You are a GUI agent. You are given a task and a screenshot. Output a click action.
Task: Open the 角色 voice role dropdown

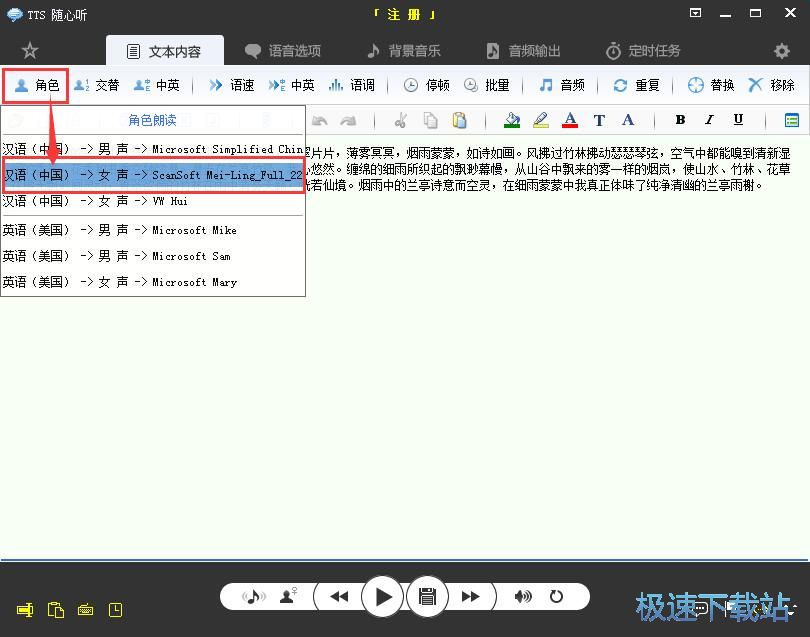35,85
